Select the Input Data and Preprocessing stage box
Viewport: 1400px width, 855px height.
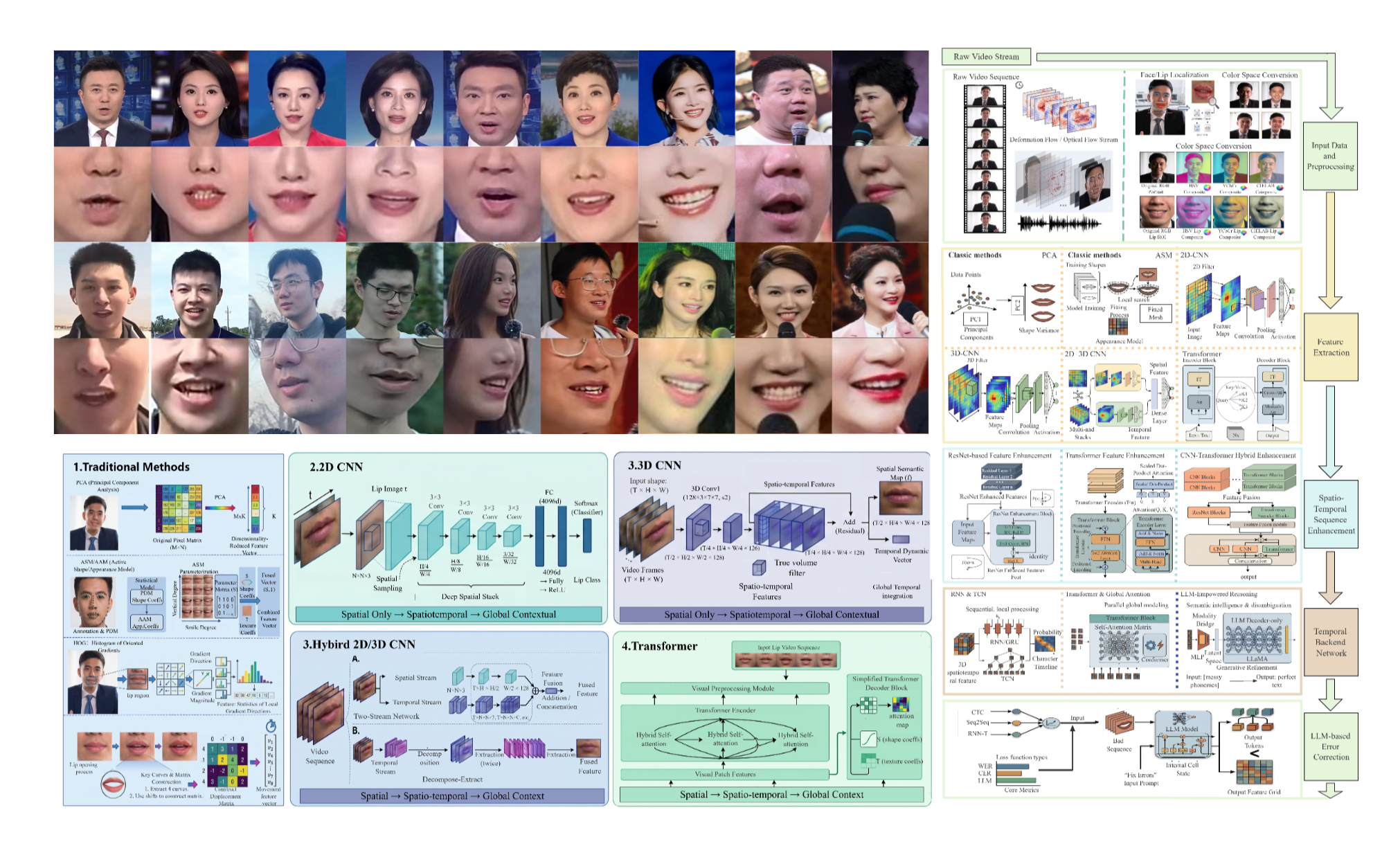[1330, 156]
